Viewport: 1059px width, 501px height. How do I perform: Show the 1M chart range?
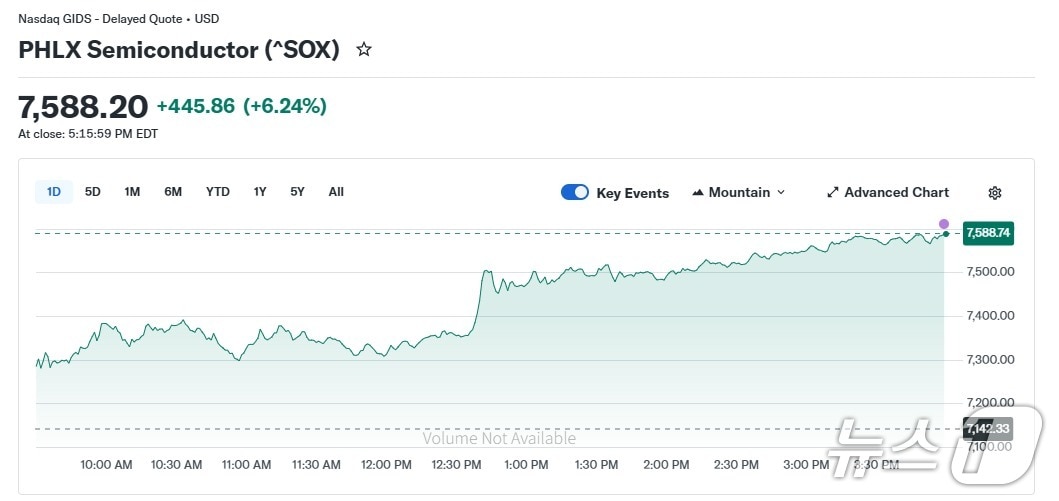point(132,192)
